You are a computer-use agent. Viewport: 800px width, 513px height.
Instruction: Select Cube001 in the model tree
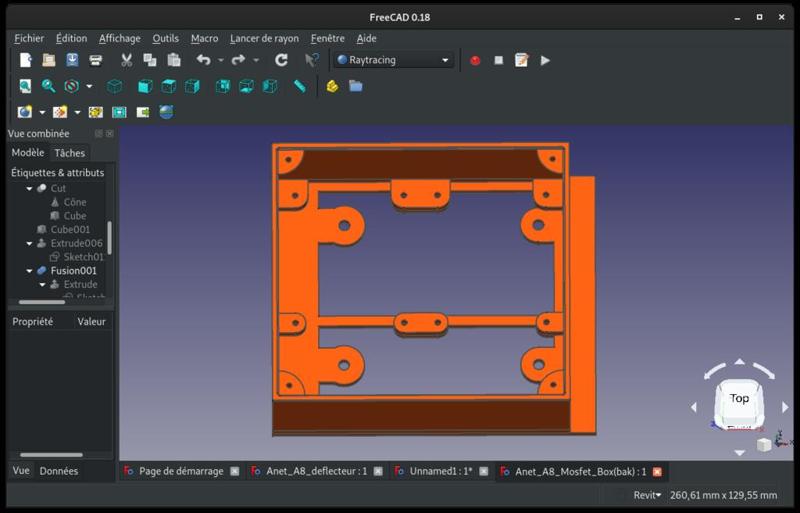click(70, 230)
